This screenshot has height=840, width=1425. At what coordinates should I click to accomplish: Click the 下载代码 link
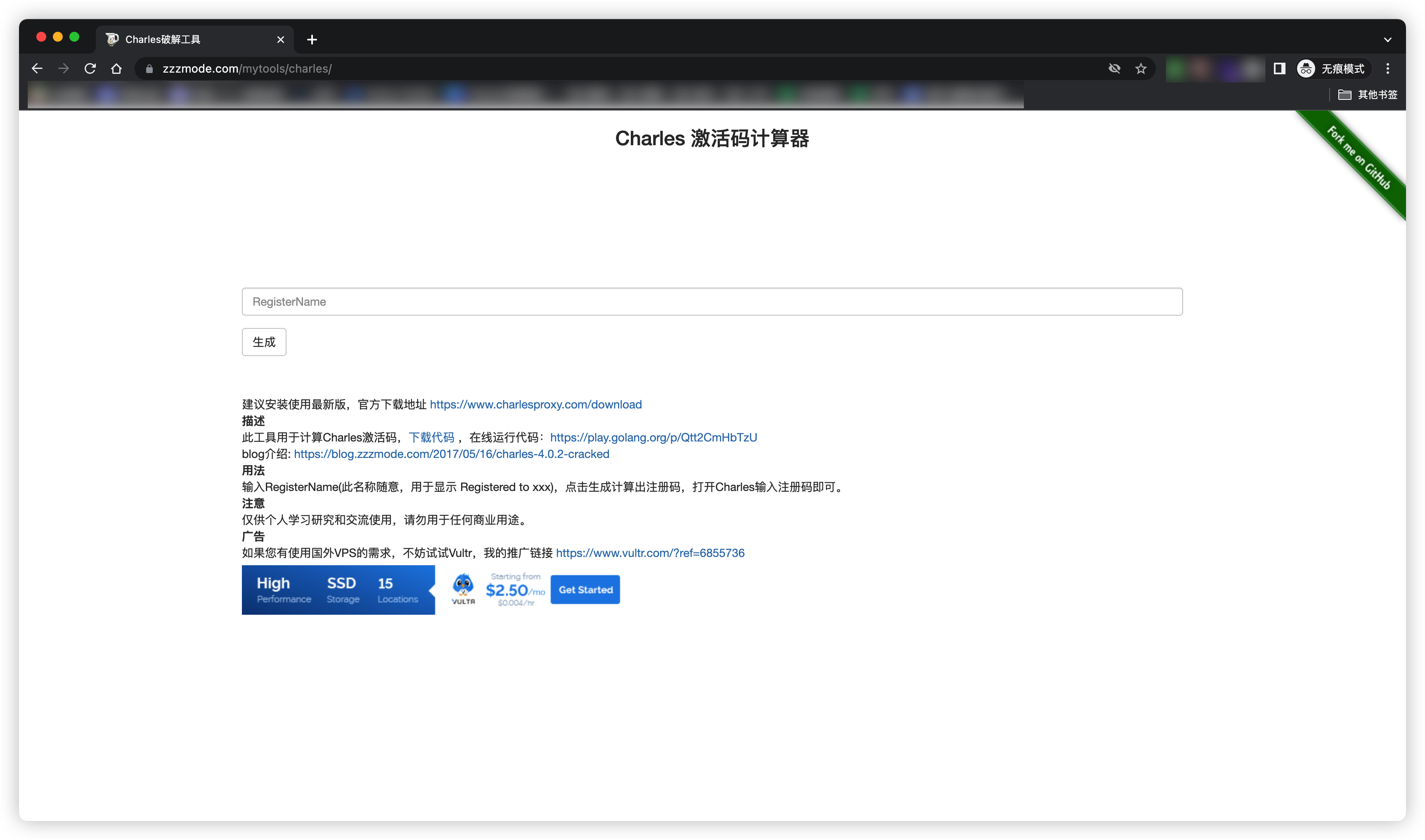pos(431,437)
